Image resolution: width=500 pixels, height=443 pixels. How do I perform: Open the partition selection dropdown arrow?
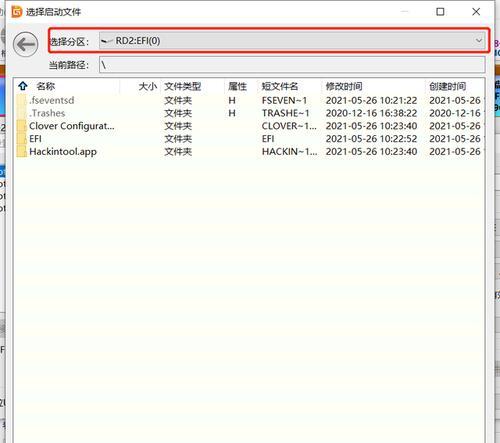coord(479,41)
